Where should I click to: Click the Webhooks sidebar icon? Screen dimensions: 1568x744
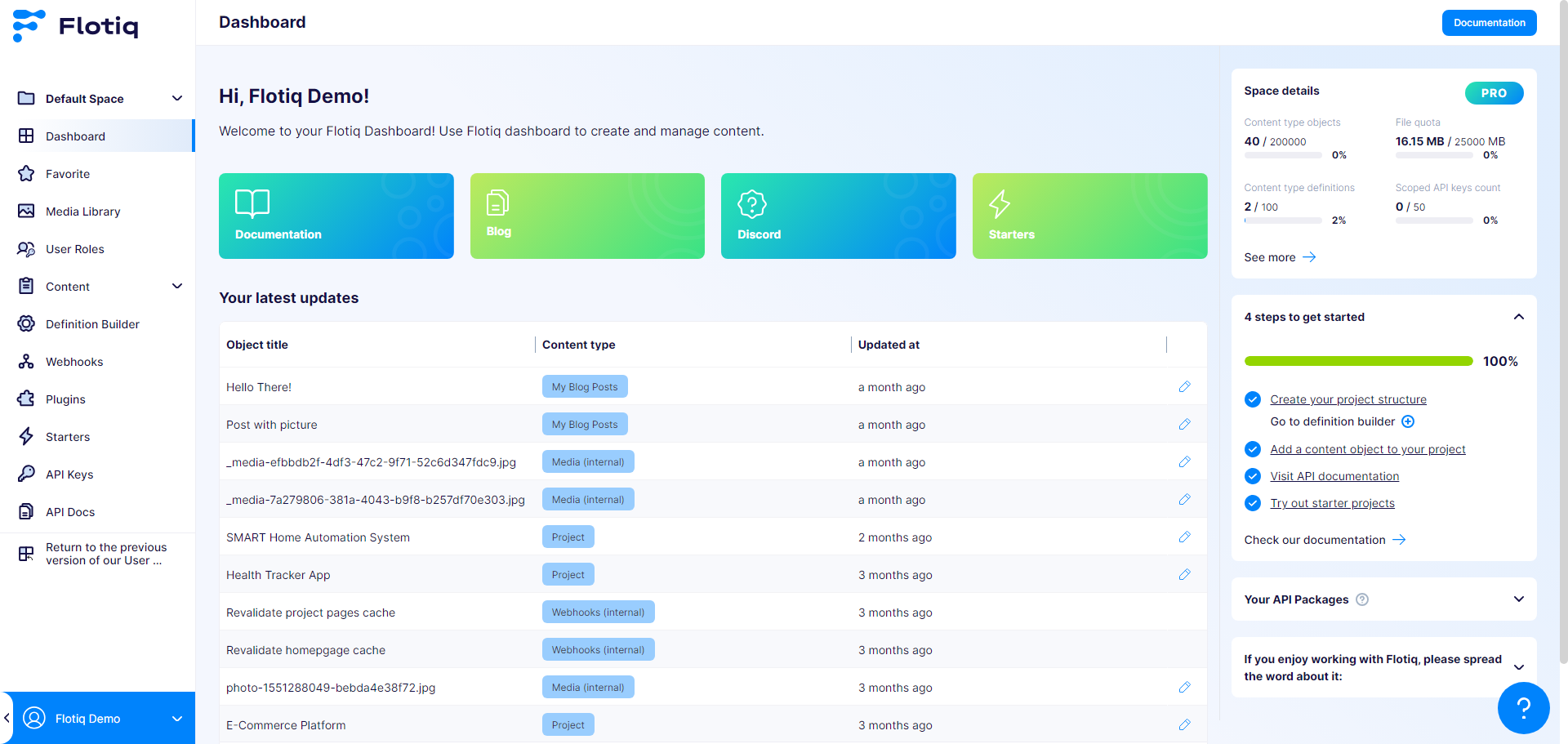click(x=28, y=361)
